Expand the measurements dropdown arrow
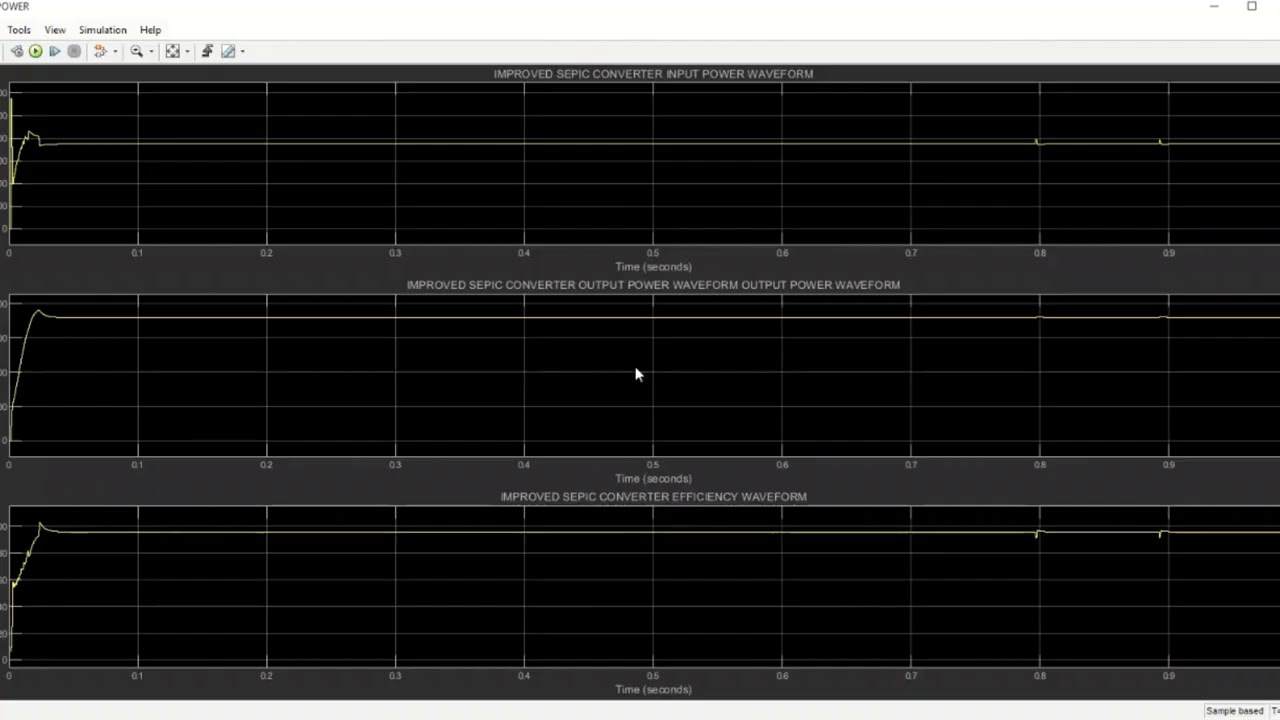The width and height of the screenshot is (1280, 720). click(x=243, y=51)
